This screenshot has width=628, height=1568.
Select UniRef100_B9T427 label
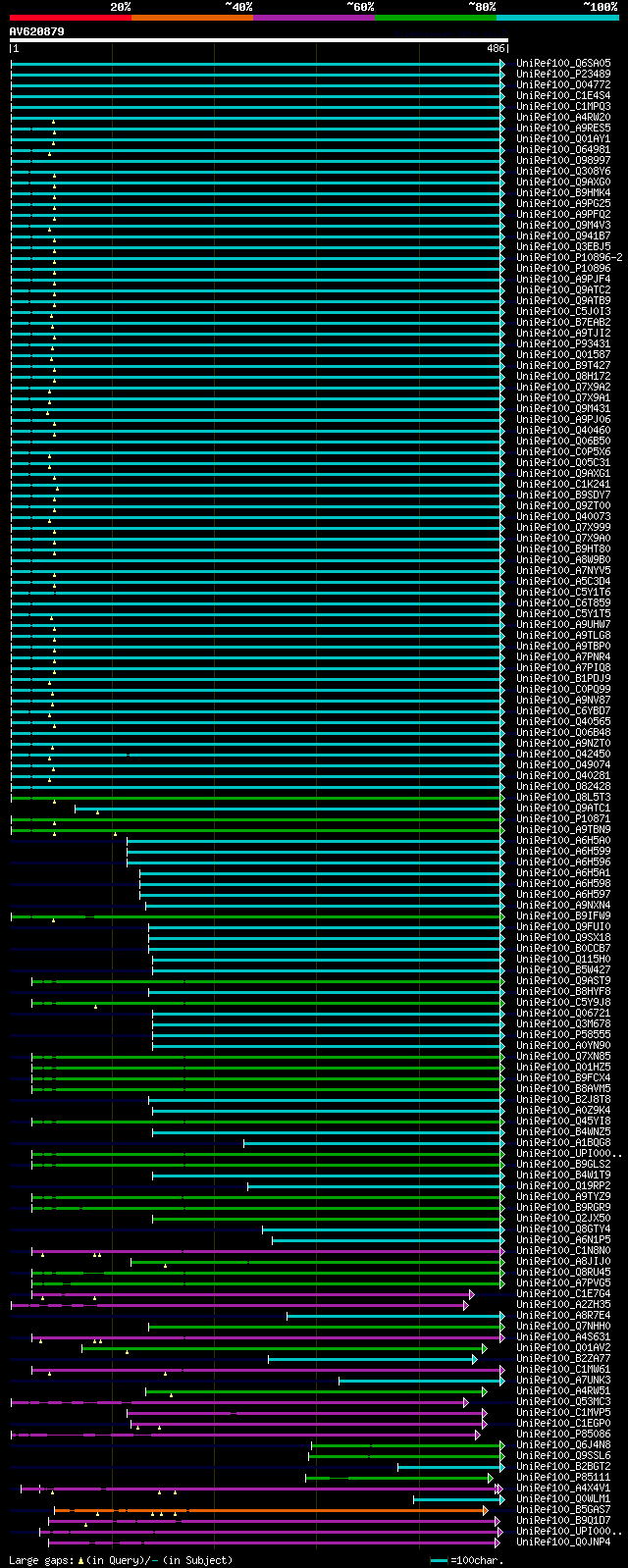(x=563, y=365)
